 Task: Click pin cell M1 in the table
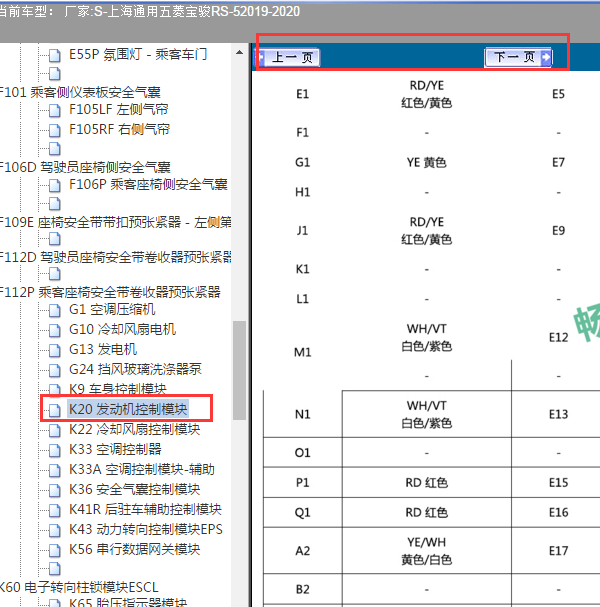coord(302,352)
